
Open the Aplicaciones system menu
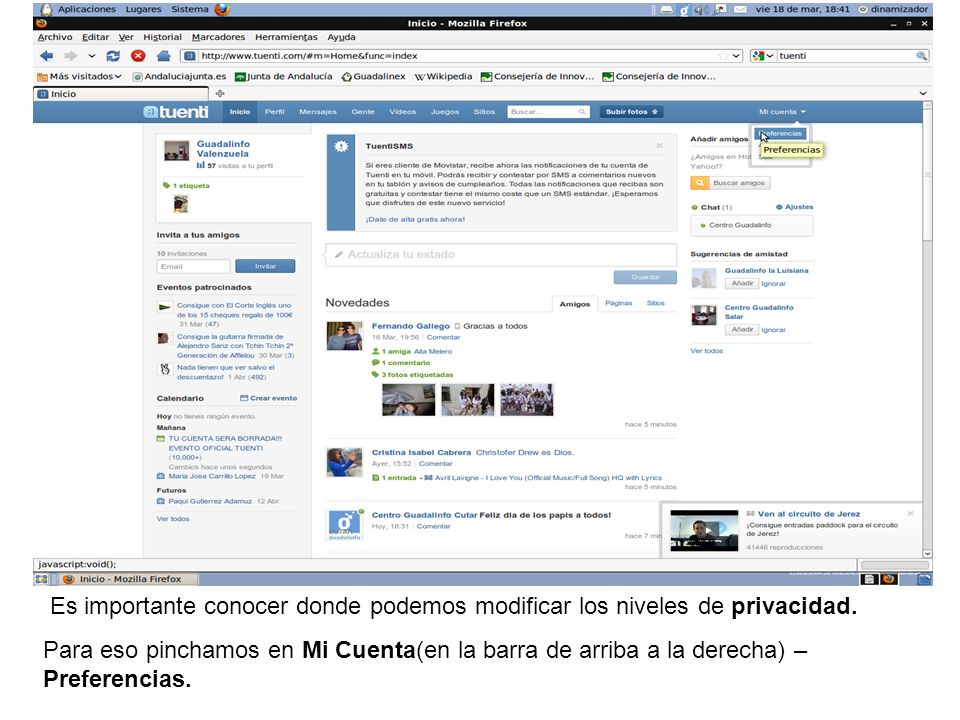coord(86,9)
